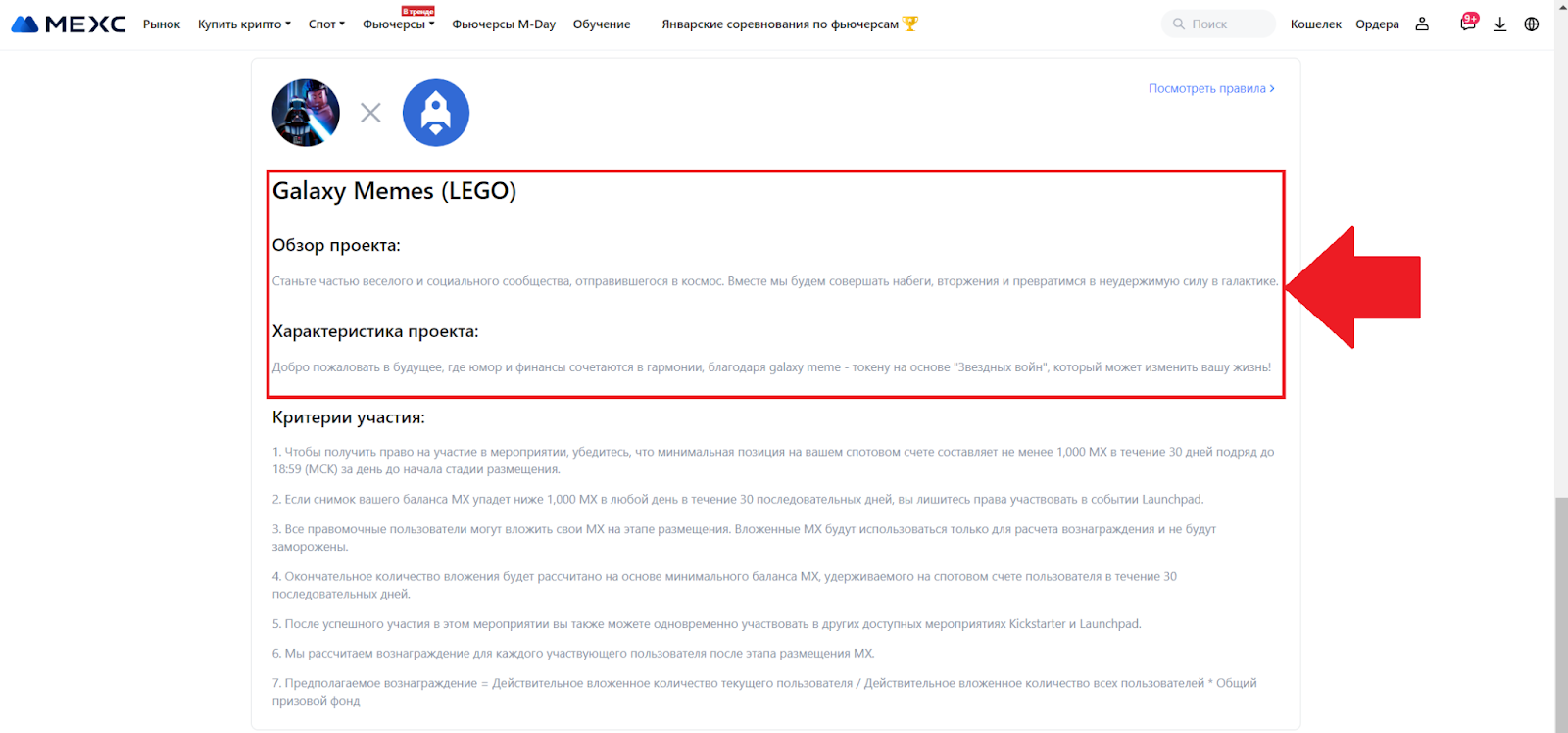Click the download app icon
1568x733 pixels.
point(1499,24)
